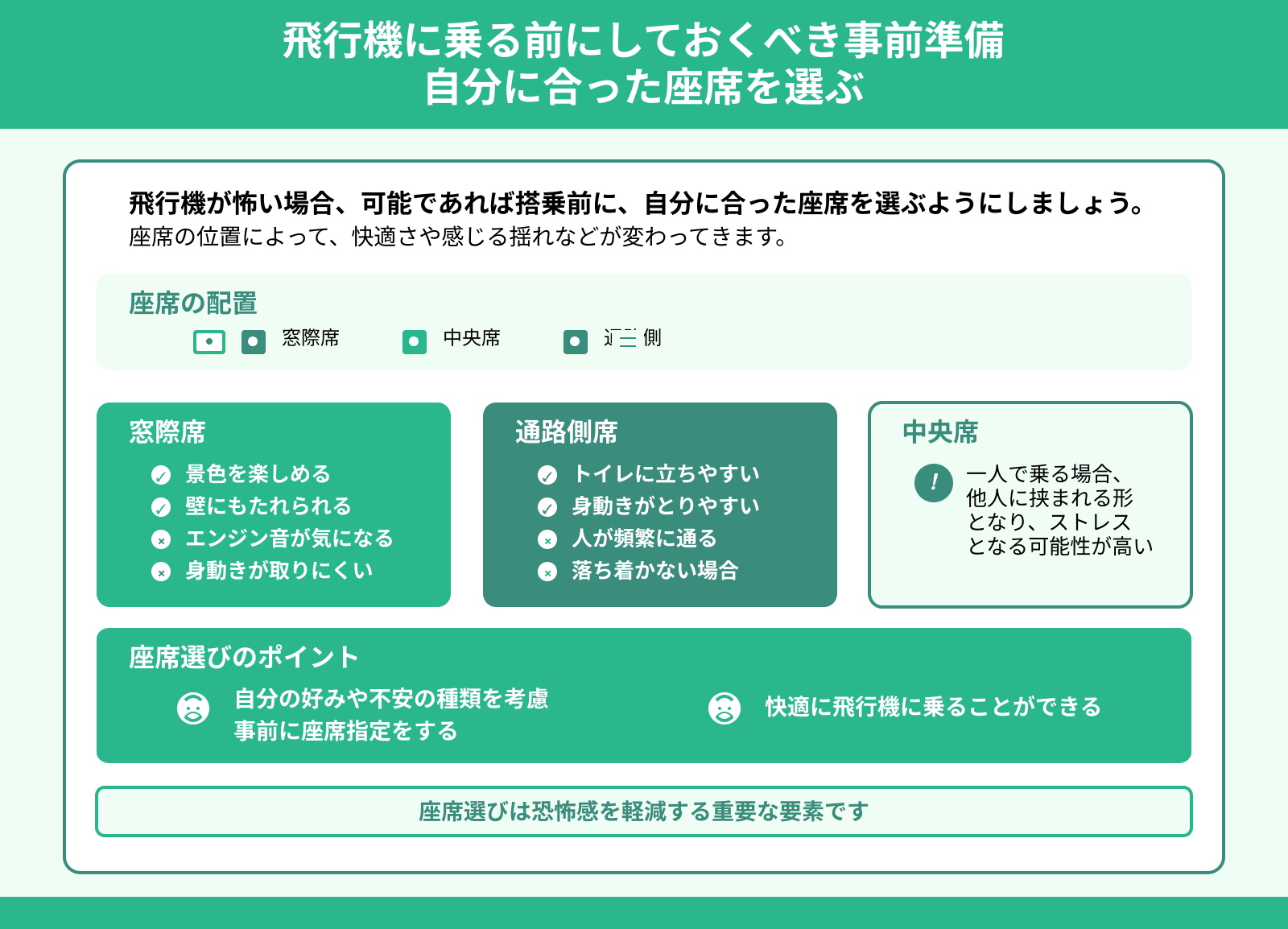Click check icon next to 景色を楽しめる

click(x=161, y=475)
